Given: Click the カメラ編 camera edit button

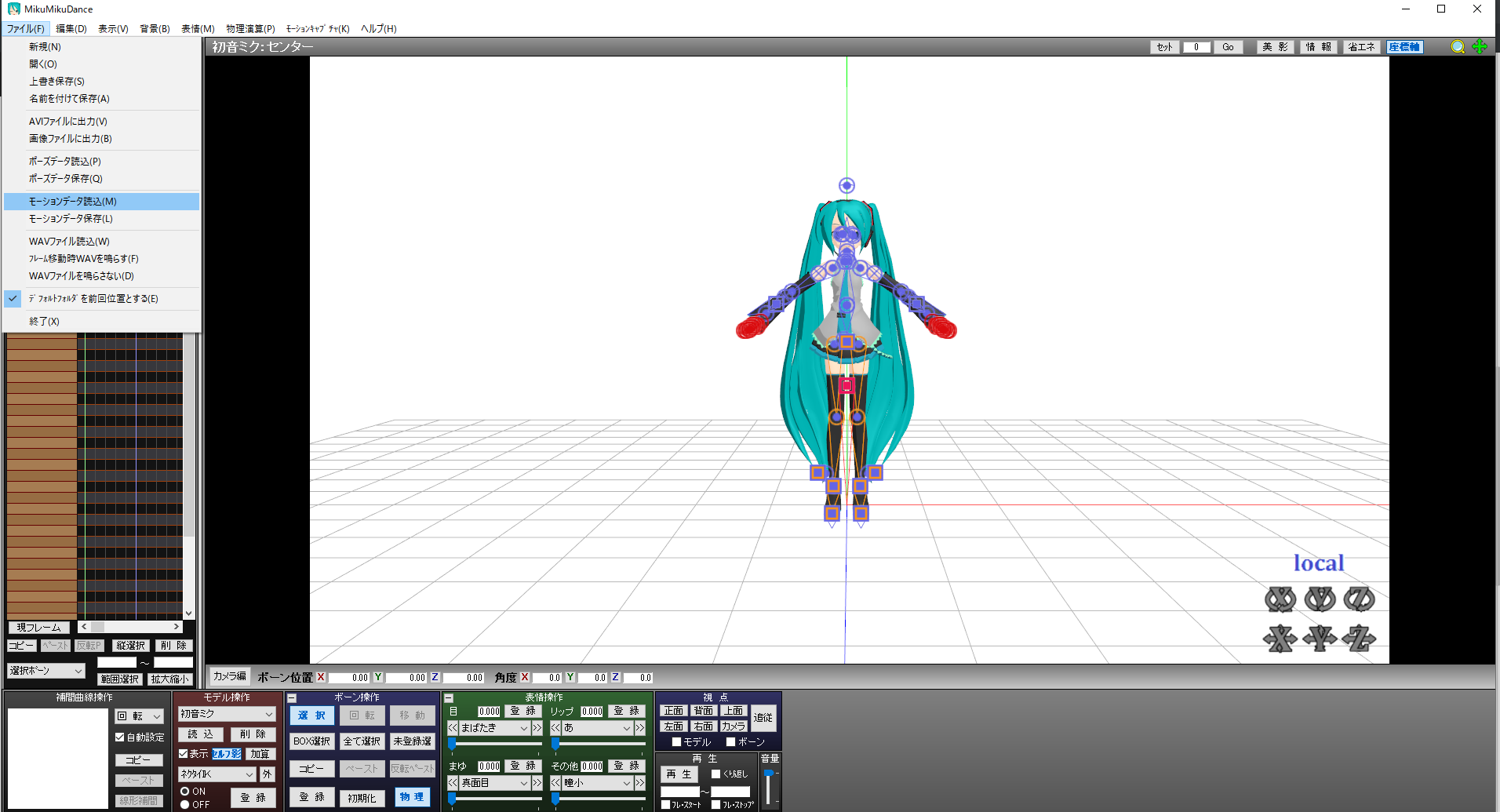Looking at the screenshot, I should coord(229,676).
